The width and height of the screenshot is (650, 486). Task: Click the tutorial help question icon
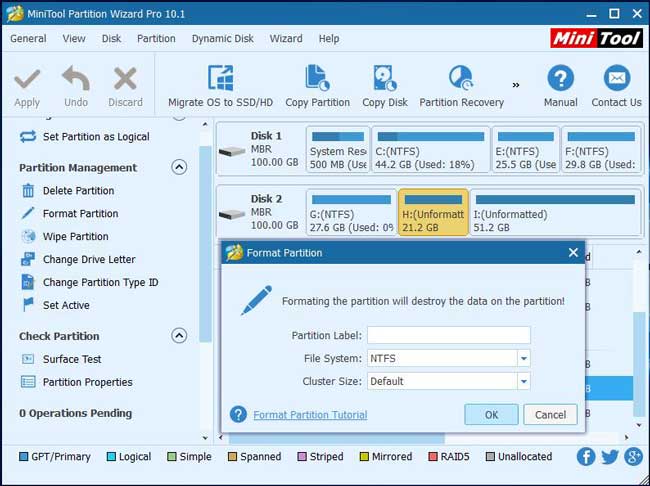[238, 414]
